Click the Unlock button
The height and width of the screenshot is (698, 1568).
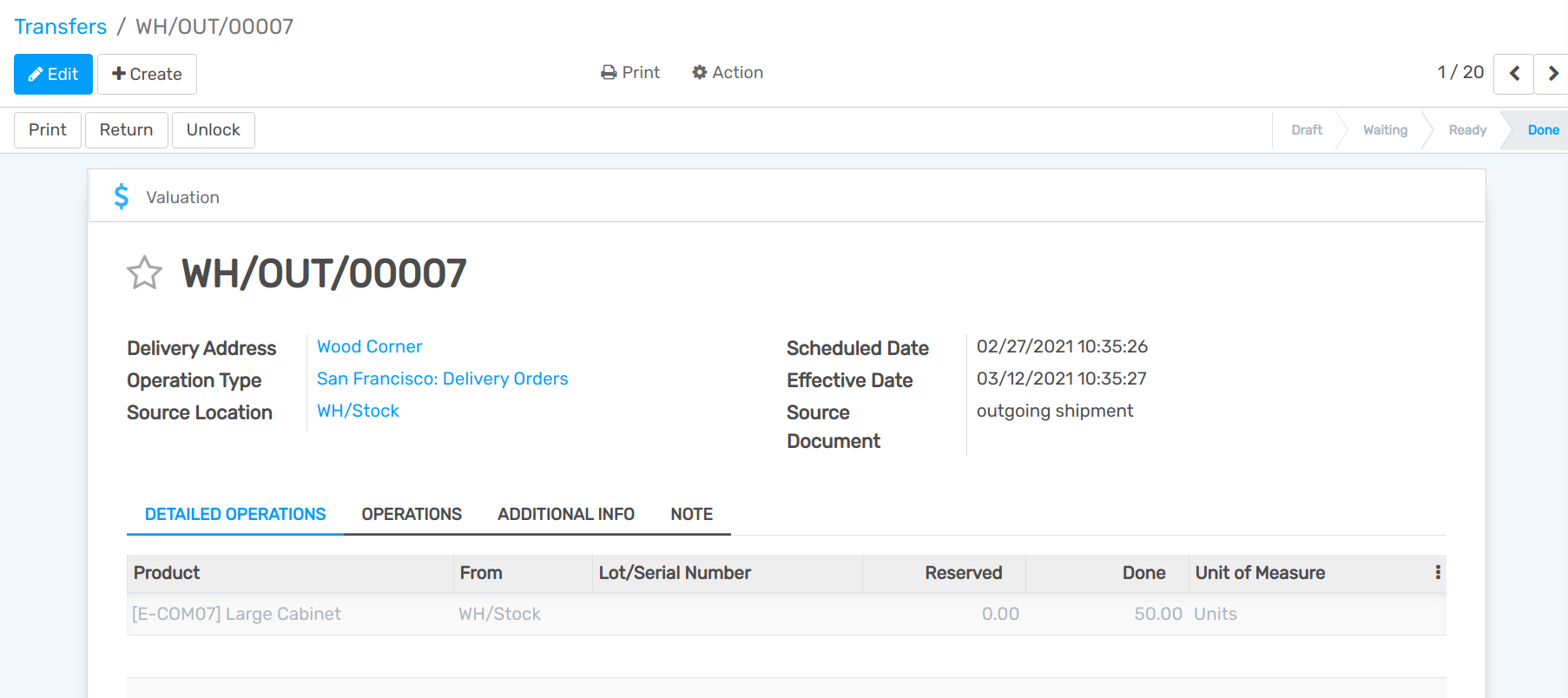[213, 129]
